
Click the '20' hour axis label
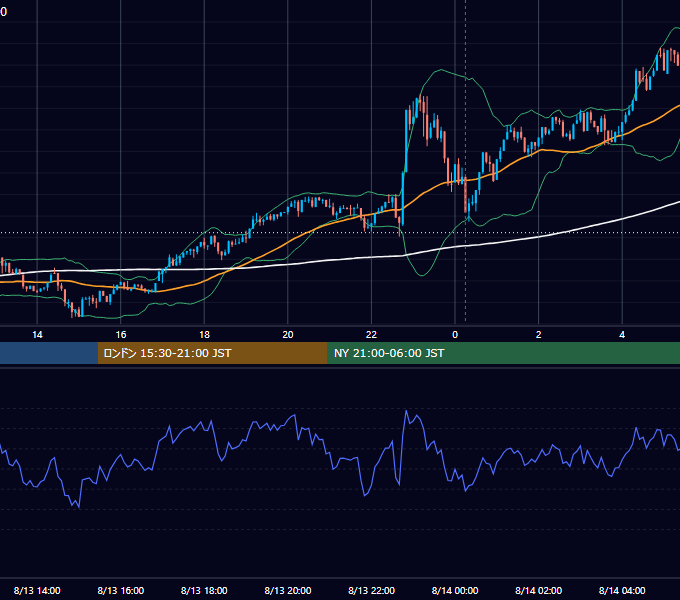288,335
